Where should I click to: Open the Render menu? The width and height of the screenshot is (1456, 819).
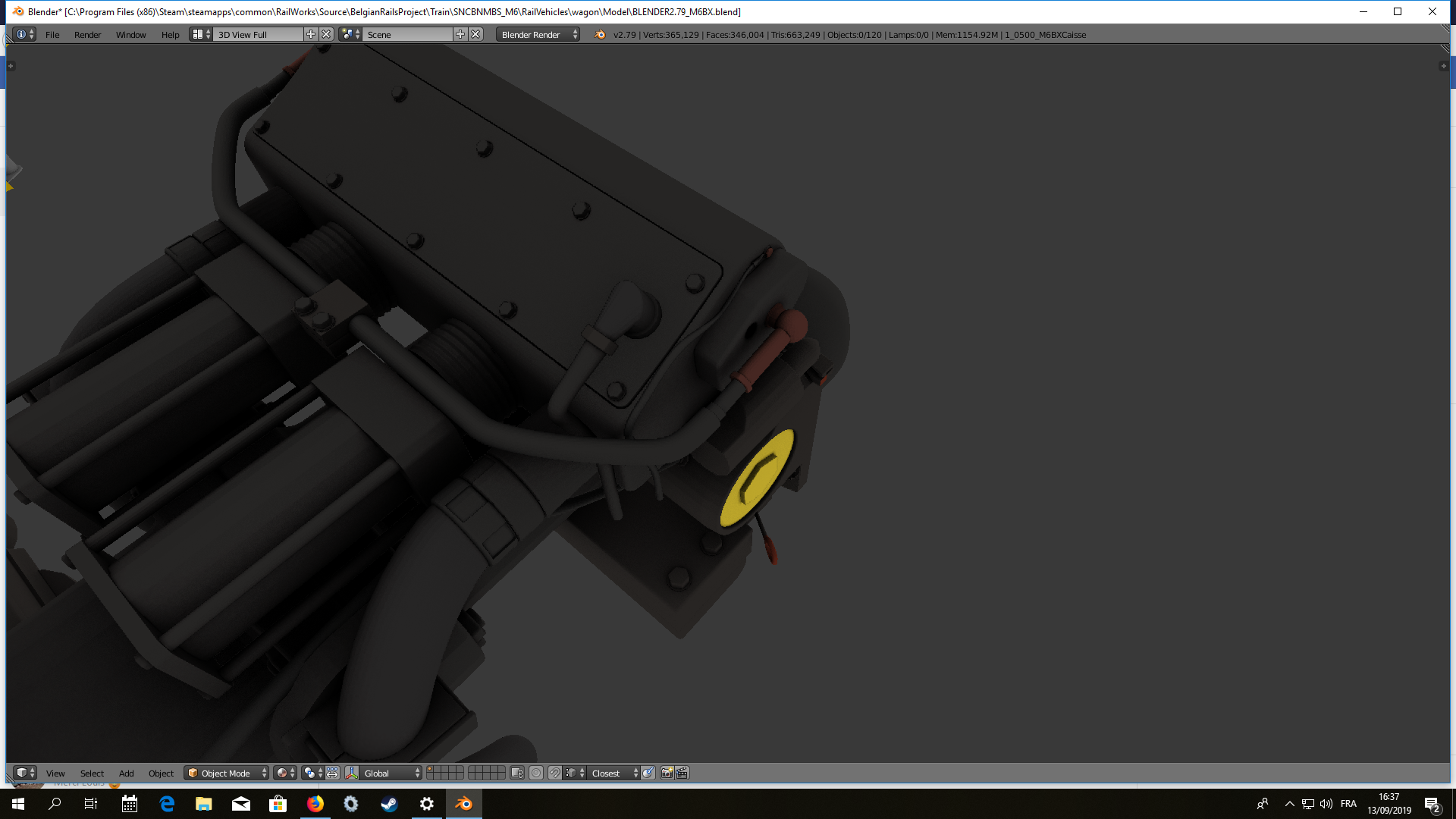pos(87,34)
